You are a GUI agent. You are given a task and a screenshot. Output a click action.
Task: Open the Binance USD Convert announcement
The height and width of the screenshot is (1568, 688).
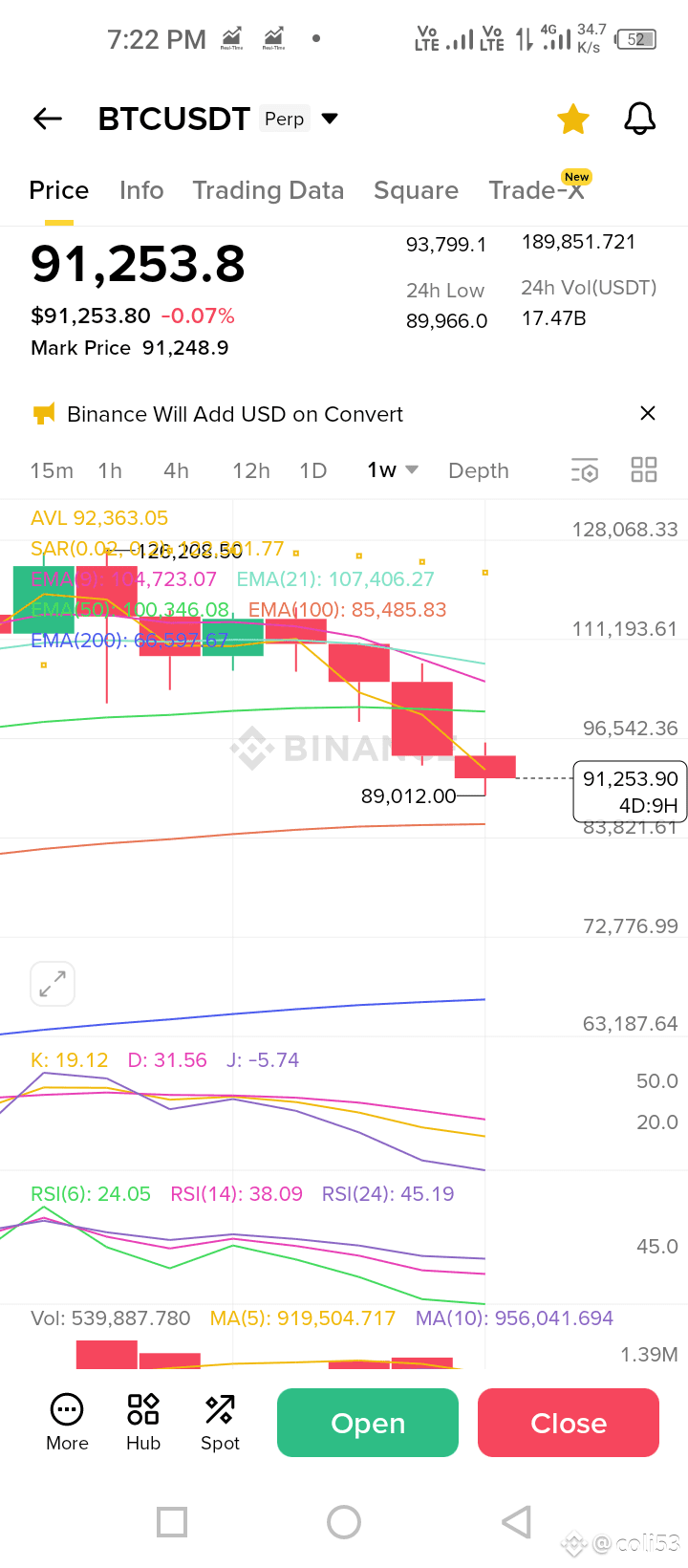[235, 414]
